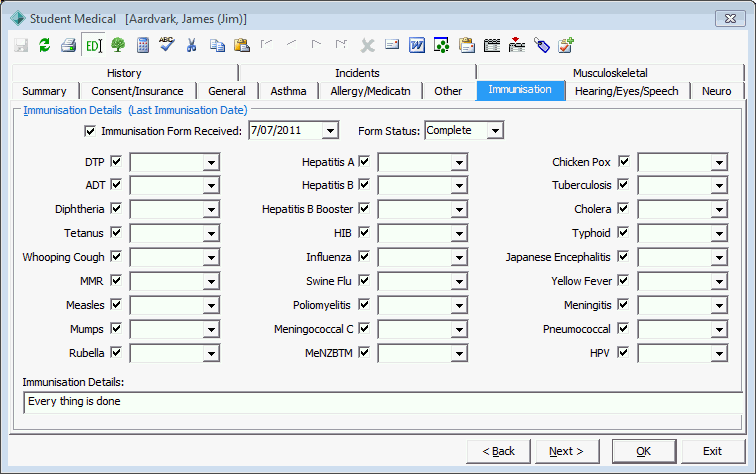Click the previous record arrow icon
The width and height of the screenshot is (756, 474).
291,44
